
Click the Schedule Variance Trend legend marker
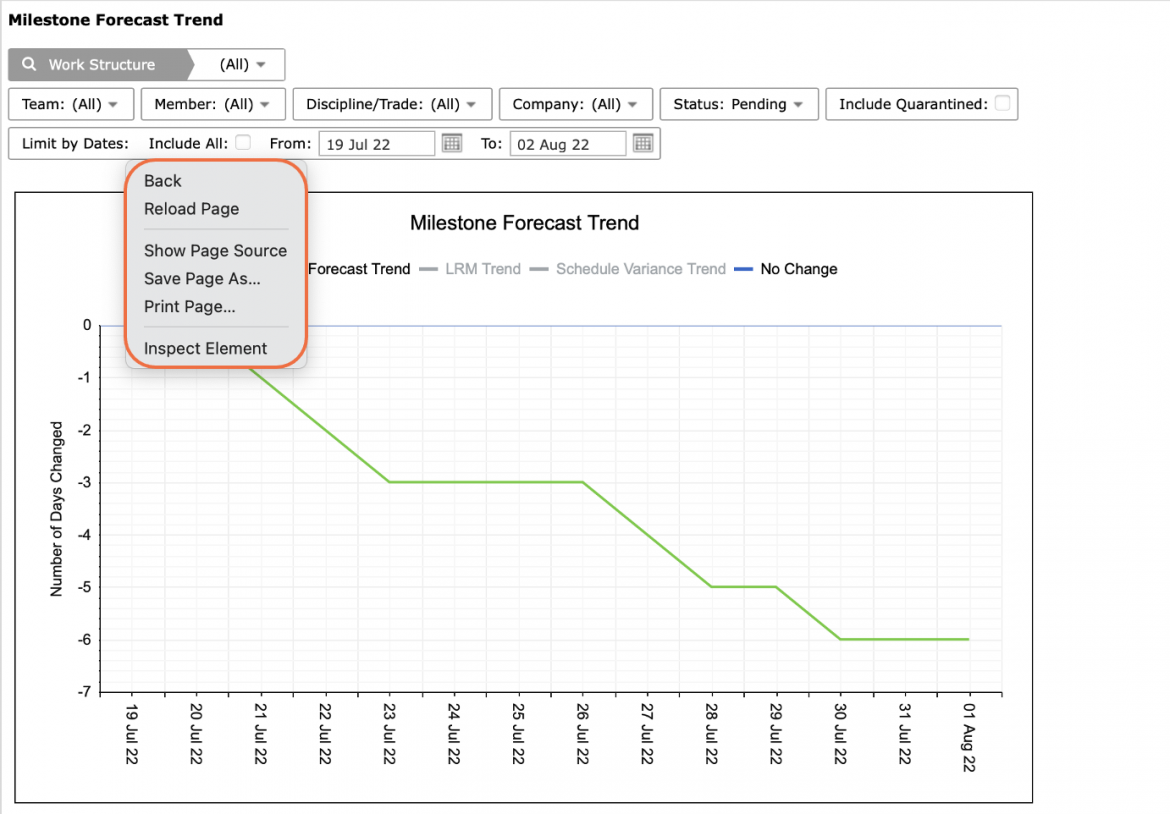(539, 269)
